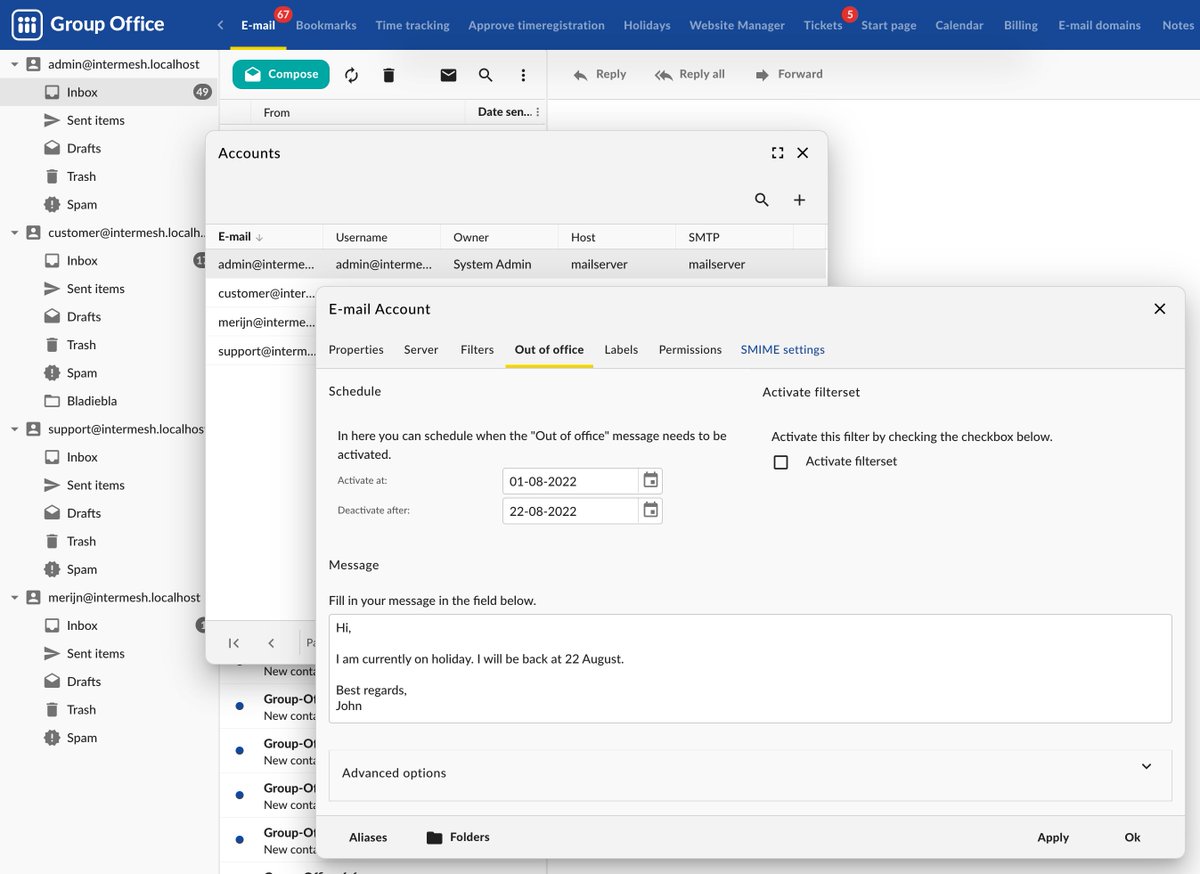
Task: Switch to the Properties tab
Action: coord(356,350)
